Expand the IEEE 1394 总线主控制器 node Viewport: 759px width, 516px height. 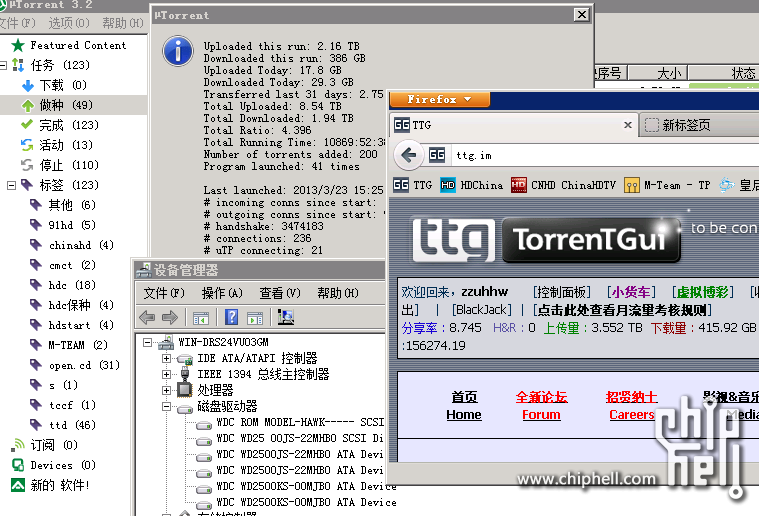click(166, 374)
